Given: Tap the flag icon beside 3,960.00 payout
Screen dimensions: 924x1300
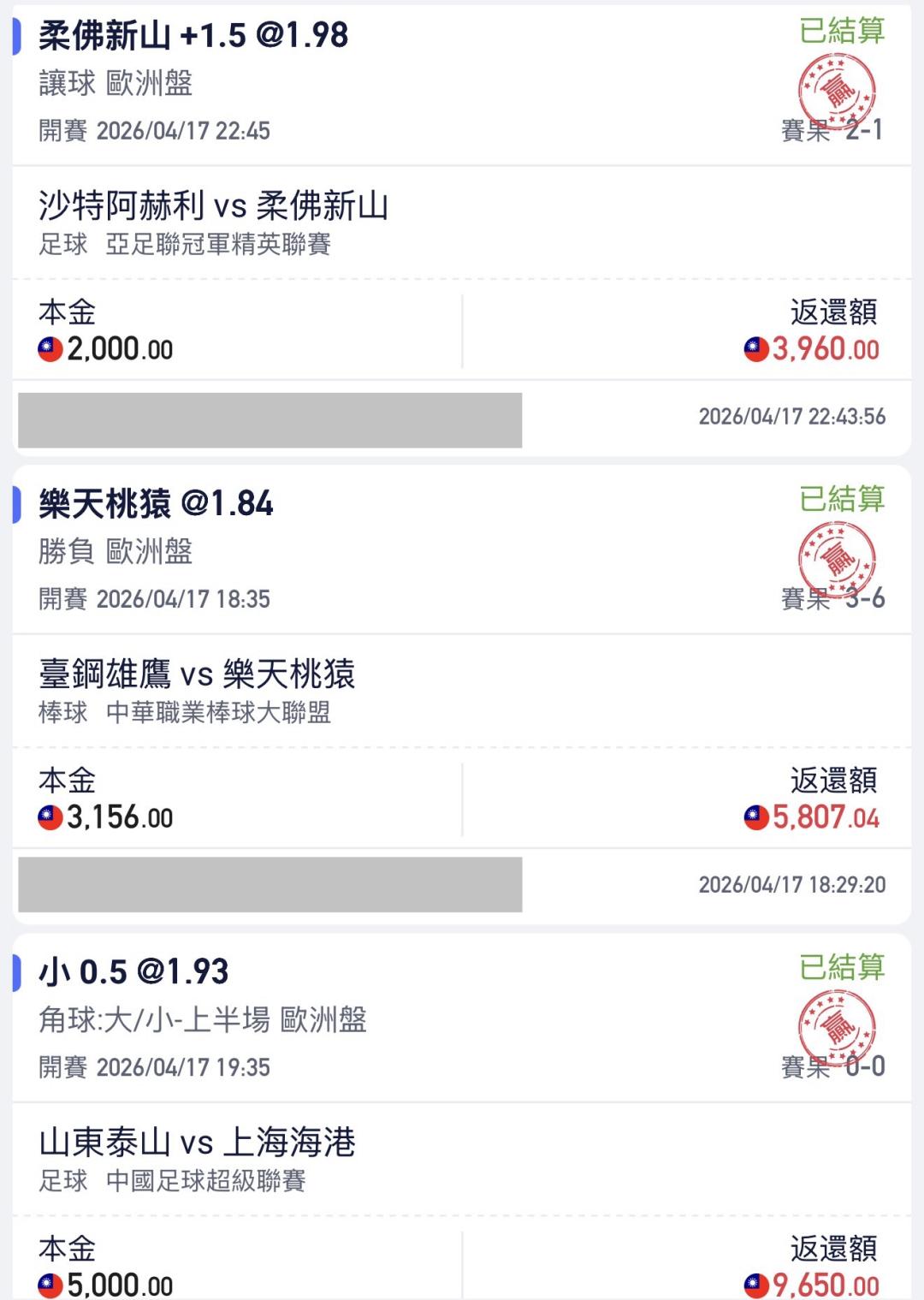Looking at the screenshot, I should tap(756, 349).
